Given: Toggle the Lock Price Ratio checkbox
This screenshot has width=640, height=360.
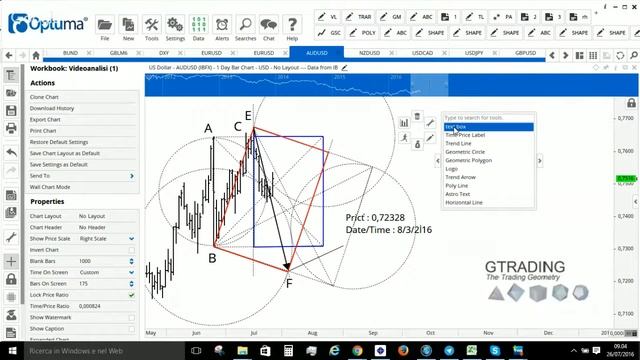Looking at the screenshot, I should 131,295.
